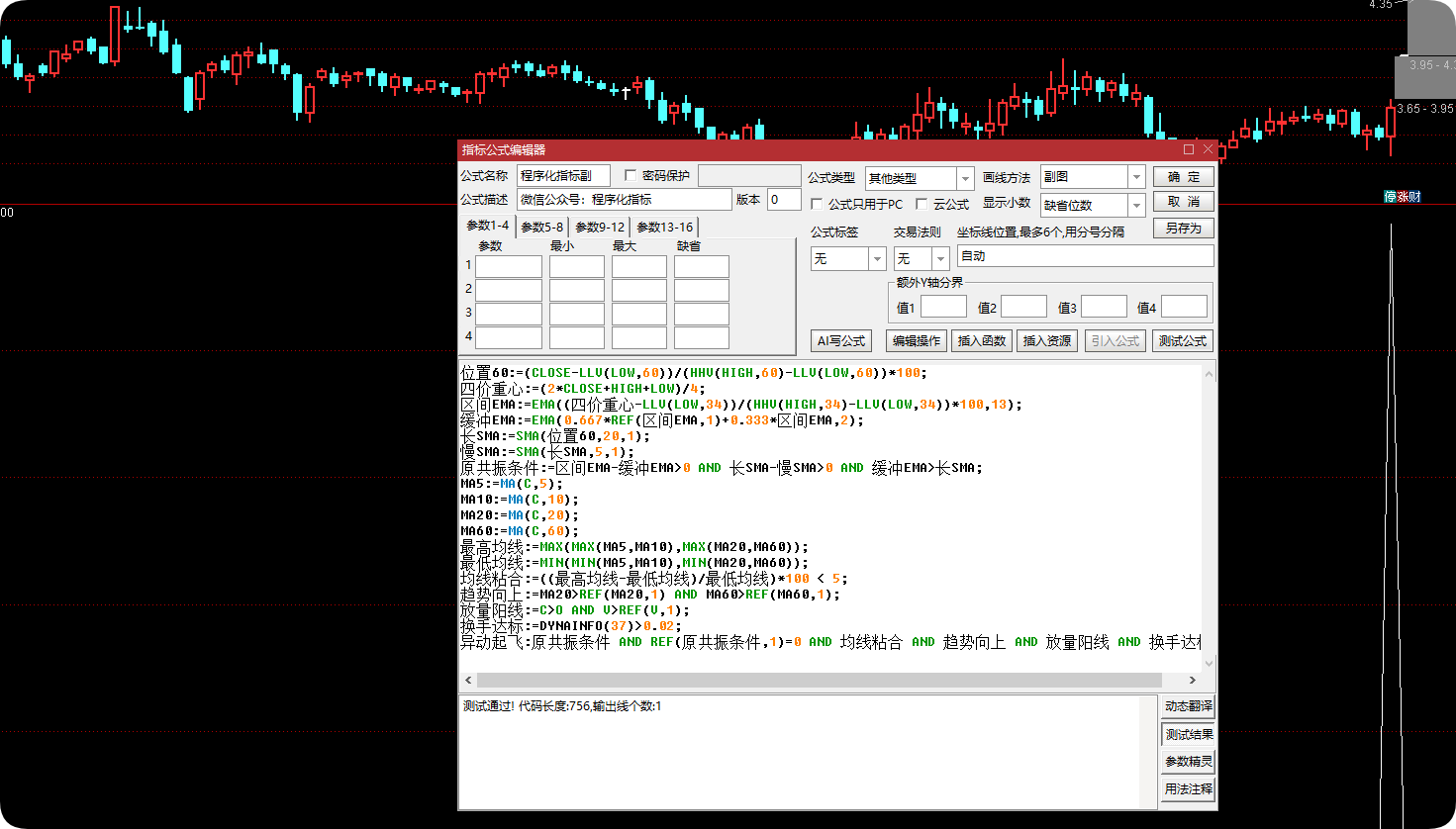Screen dimensions: 1456x829
Task: Click the 插入资源 button
Action: click(x=1047, y=341)
